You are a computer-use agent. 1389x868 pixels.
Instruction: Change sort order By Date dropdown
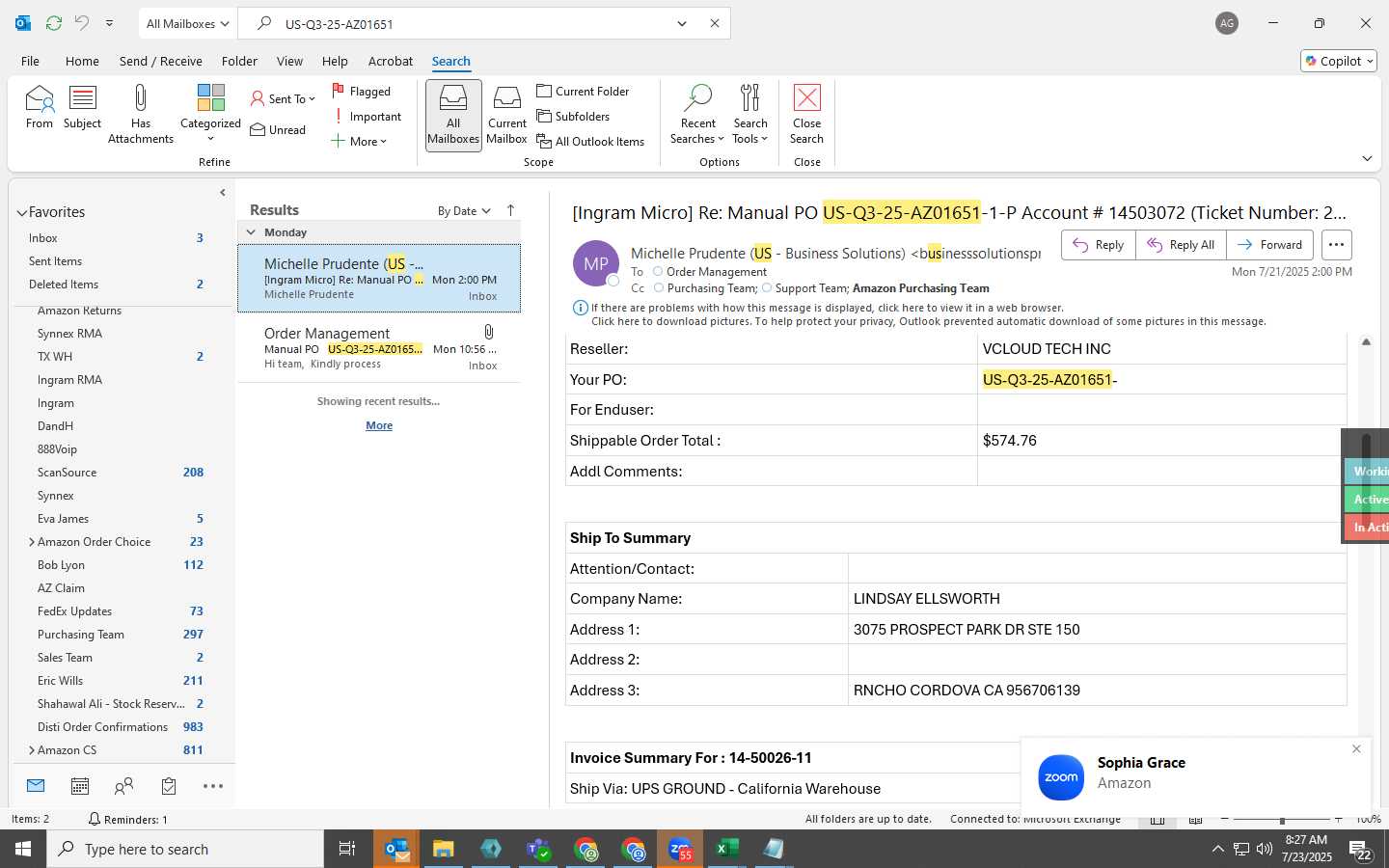tap(464, 211)
